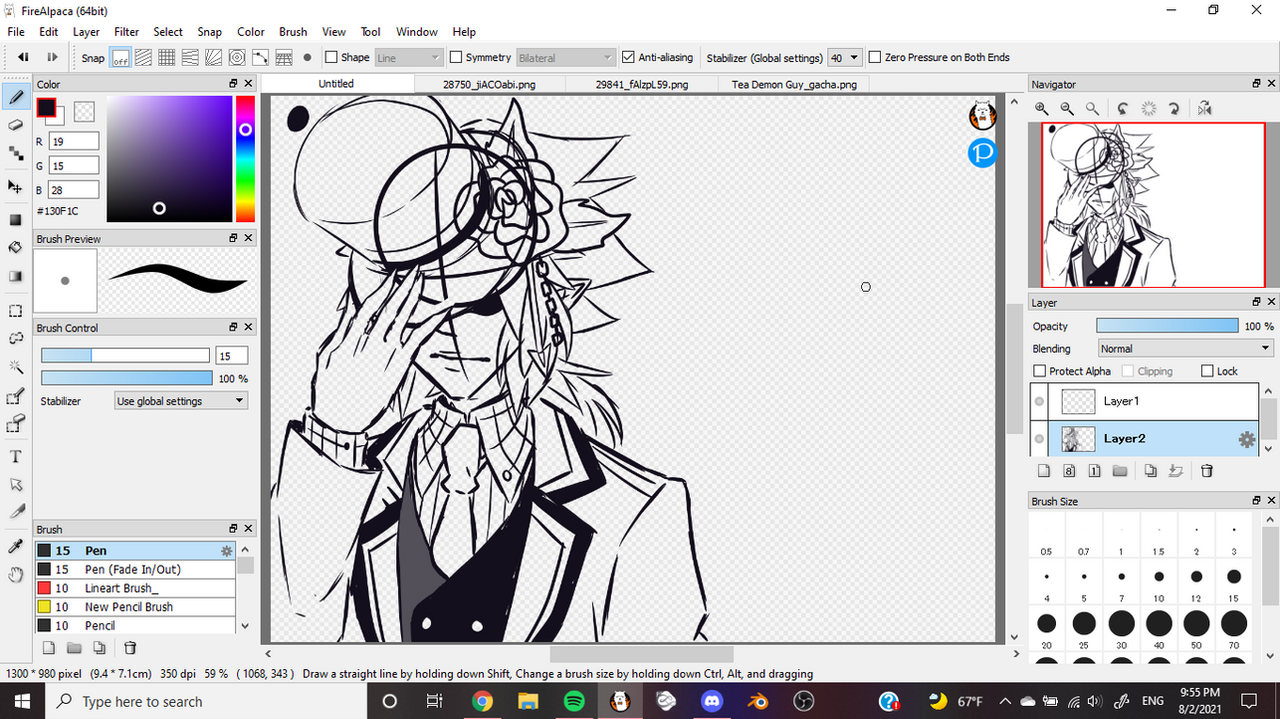Open the Blending mode dropdown

(1185, 349)
